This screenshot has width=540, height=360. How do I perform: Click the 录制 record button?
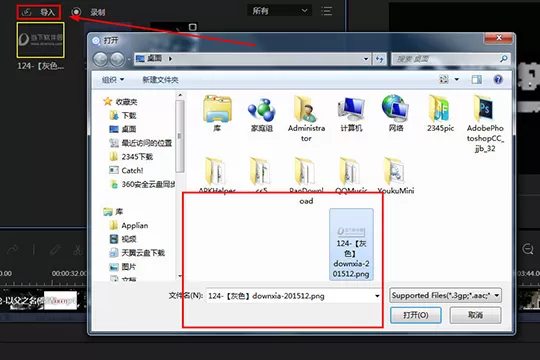tap(88, 12)
